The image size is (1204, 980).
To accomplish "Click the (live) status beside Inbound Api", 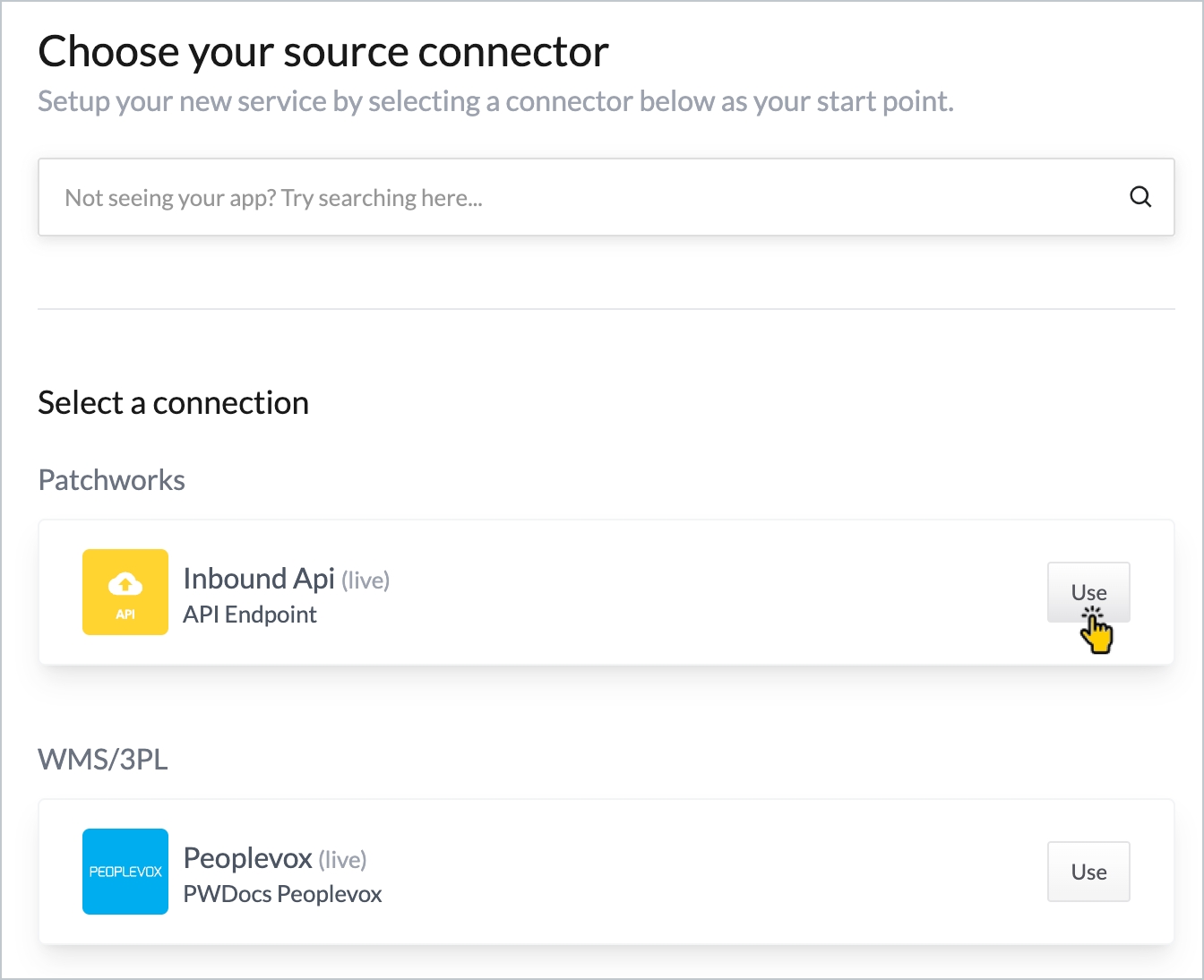I will (365, 580).
